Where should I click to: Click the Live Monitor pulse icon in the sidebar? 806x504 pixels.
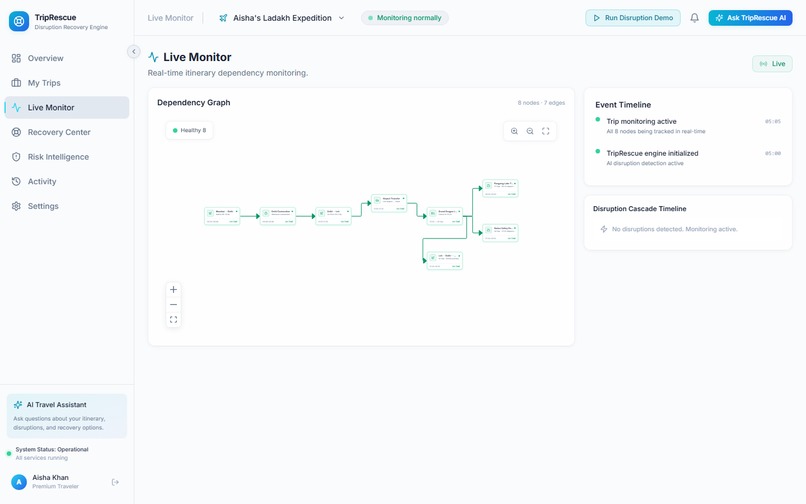16,107
